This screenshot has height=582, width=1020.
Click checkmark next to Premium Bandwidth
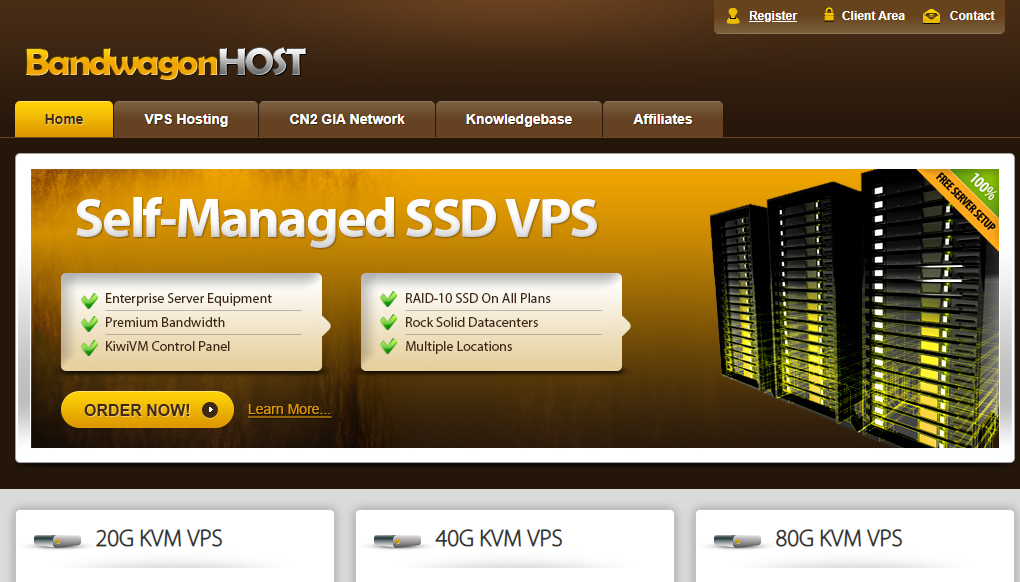tap(90, 323)
